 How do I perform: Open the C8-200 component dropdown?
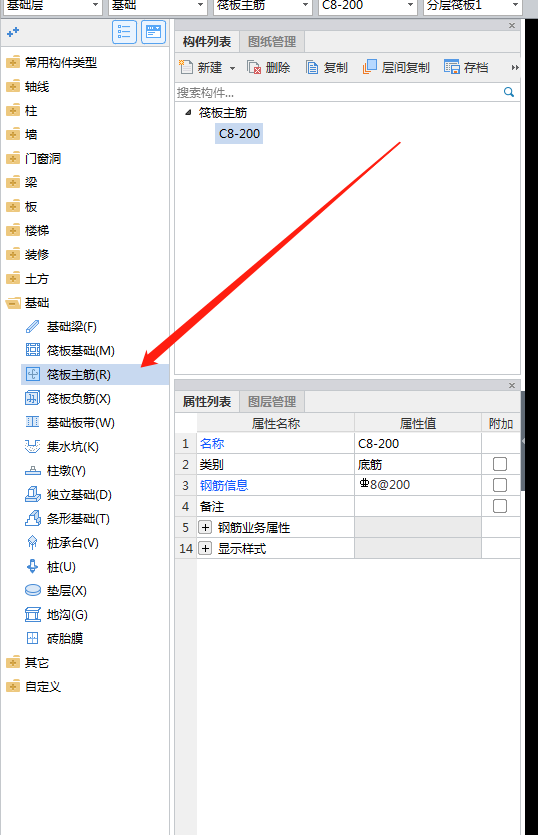click(x=368, y=6)
